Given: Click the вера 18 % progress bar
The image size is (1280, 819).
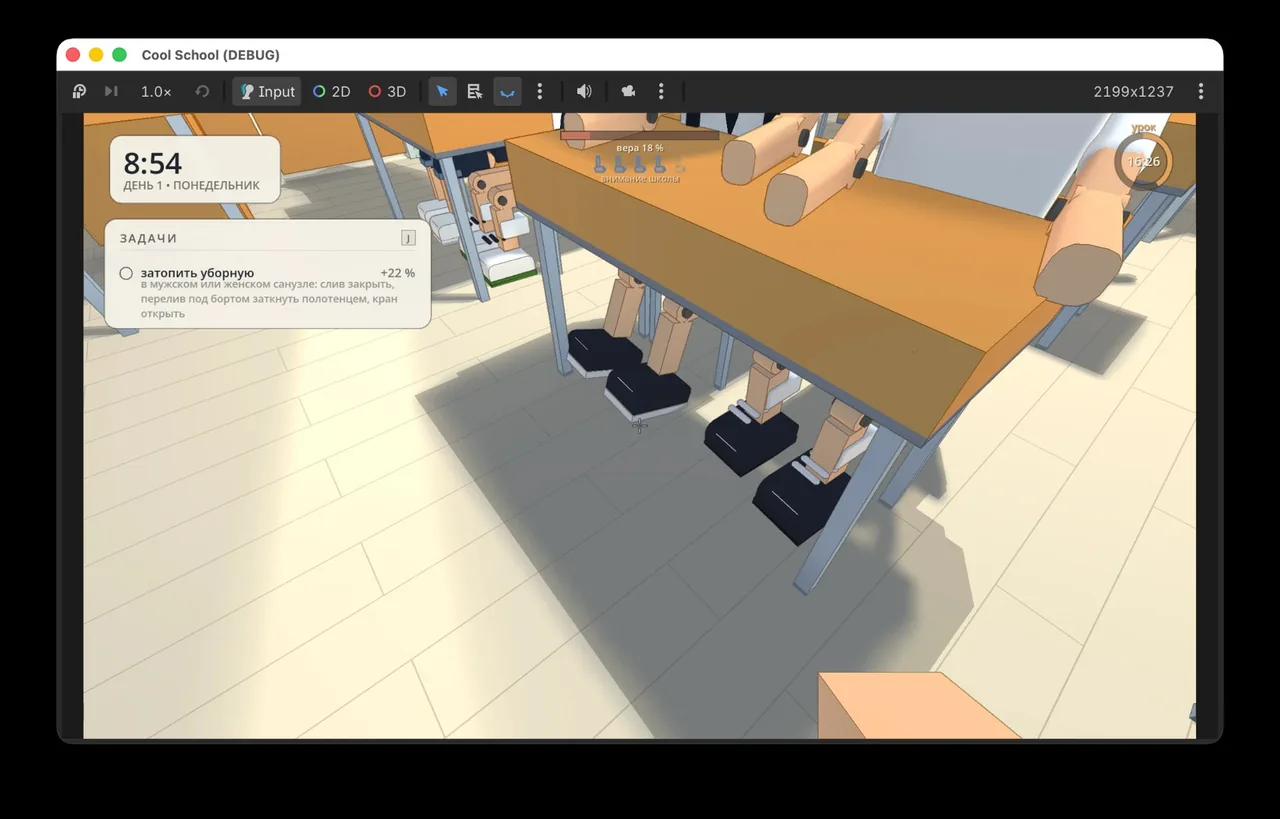Looking at the screenshot, I should [x=639, y=135].
